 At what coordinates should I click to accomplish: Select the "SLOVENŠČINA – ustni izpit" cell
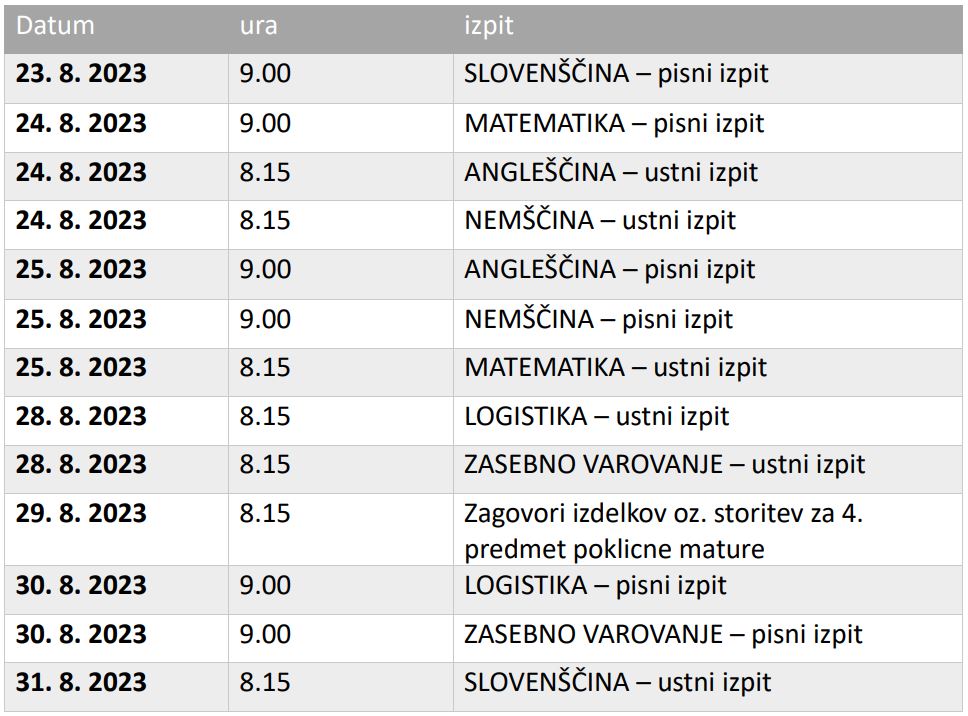point(618,682)
